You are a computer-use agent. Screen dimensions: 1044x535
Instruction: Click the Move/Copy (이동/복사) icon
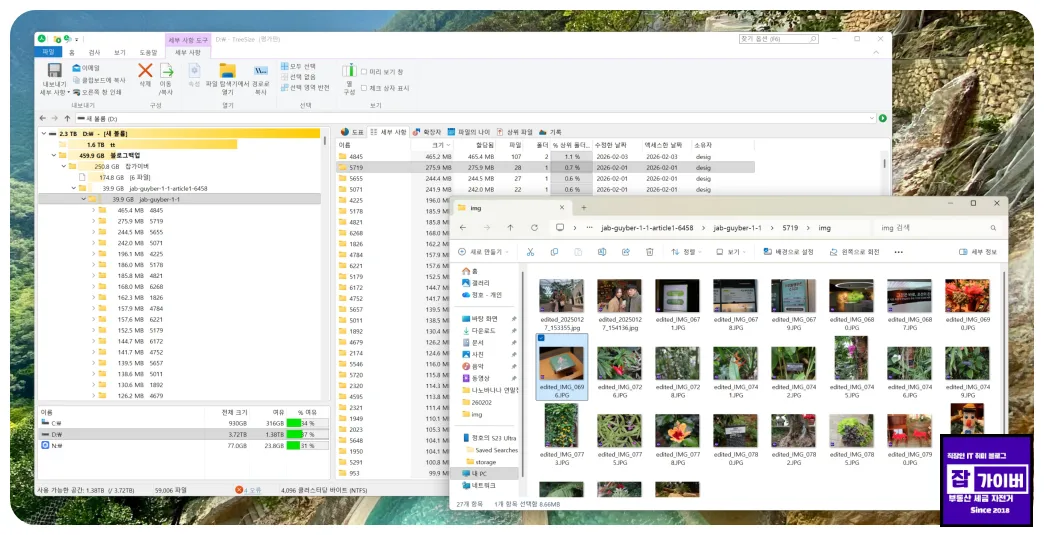166,71
